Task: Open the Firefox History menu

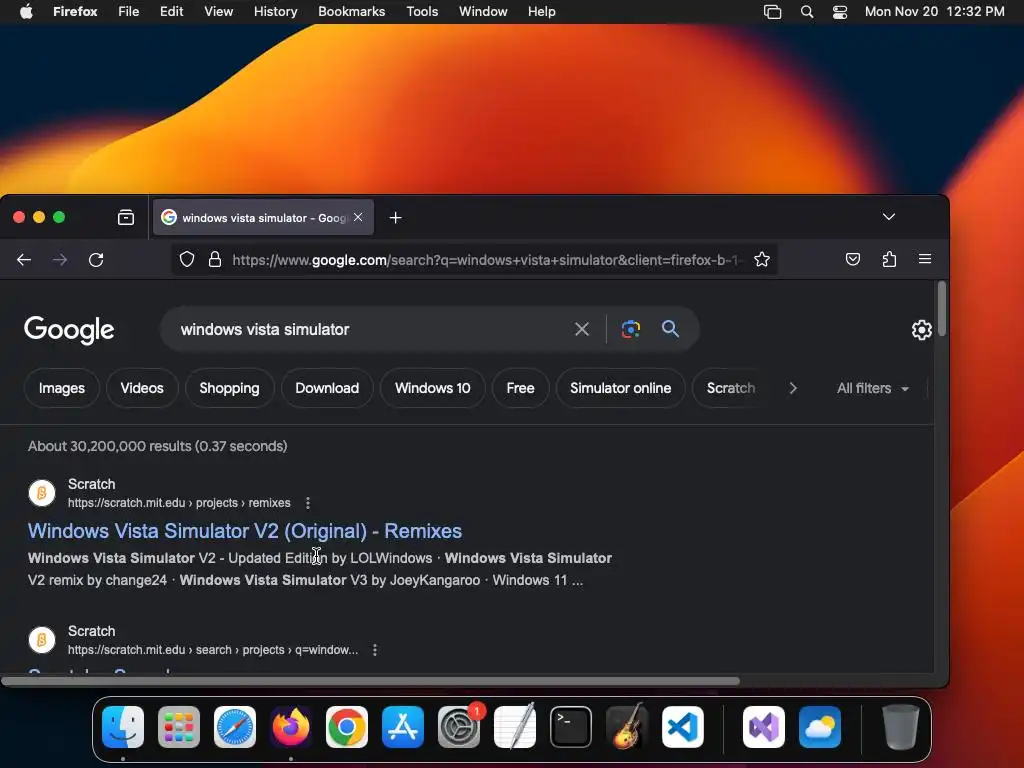Action: (x=275, y=11)
